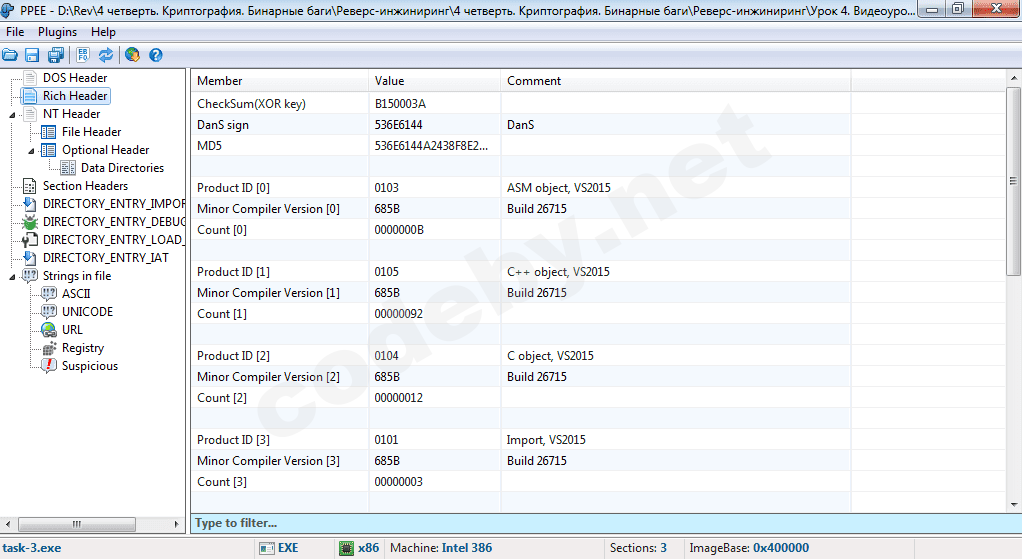This screenshot has height=560, width=1022.
Task: Click the vertical scrollbar down arrow
Action: point(1014,505)
